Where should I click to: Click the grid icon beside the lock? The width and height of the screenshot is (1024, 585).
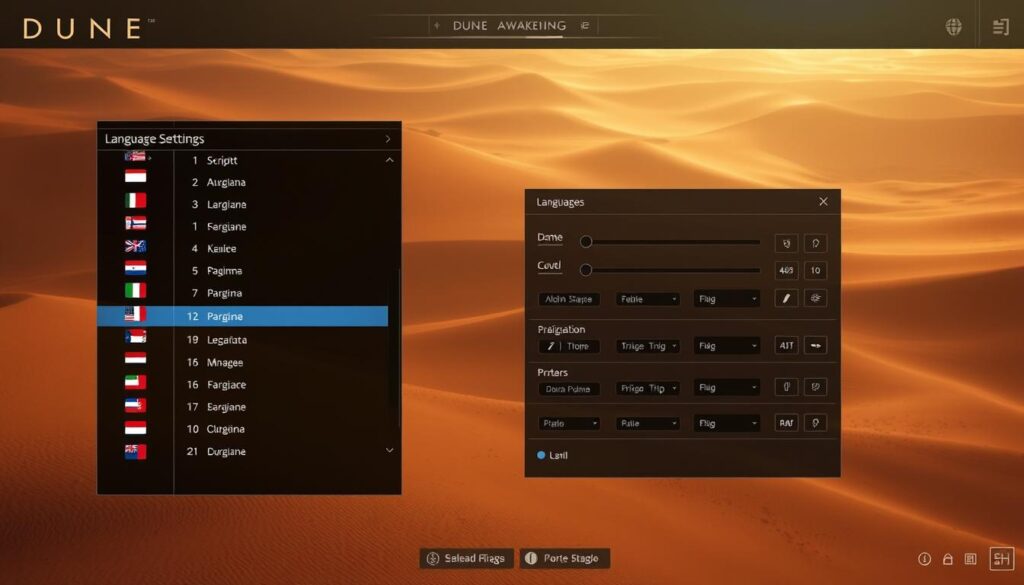970,559
